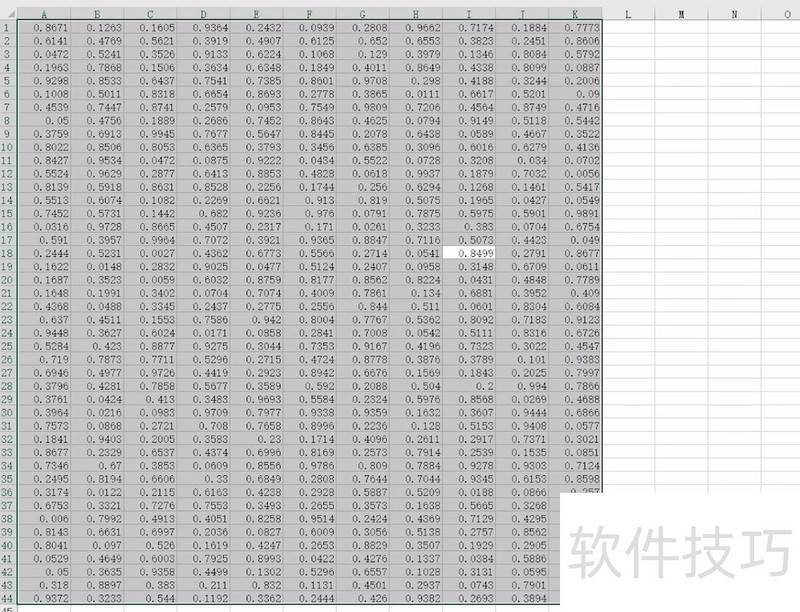Select column G header
This screenshot has height=612, width=800.
click(362, 14)
